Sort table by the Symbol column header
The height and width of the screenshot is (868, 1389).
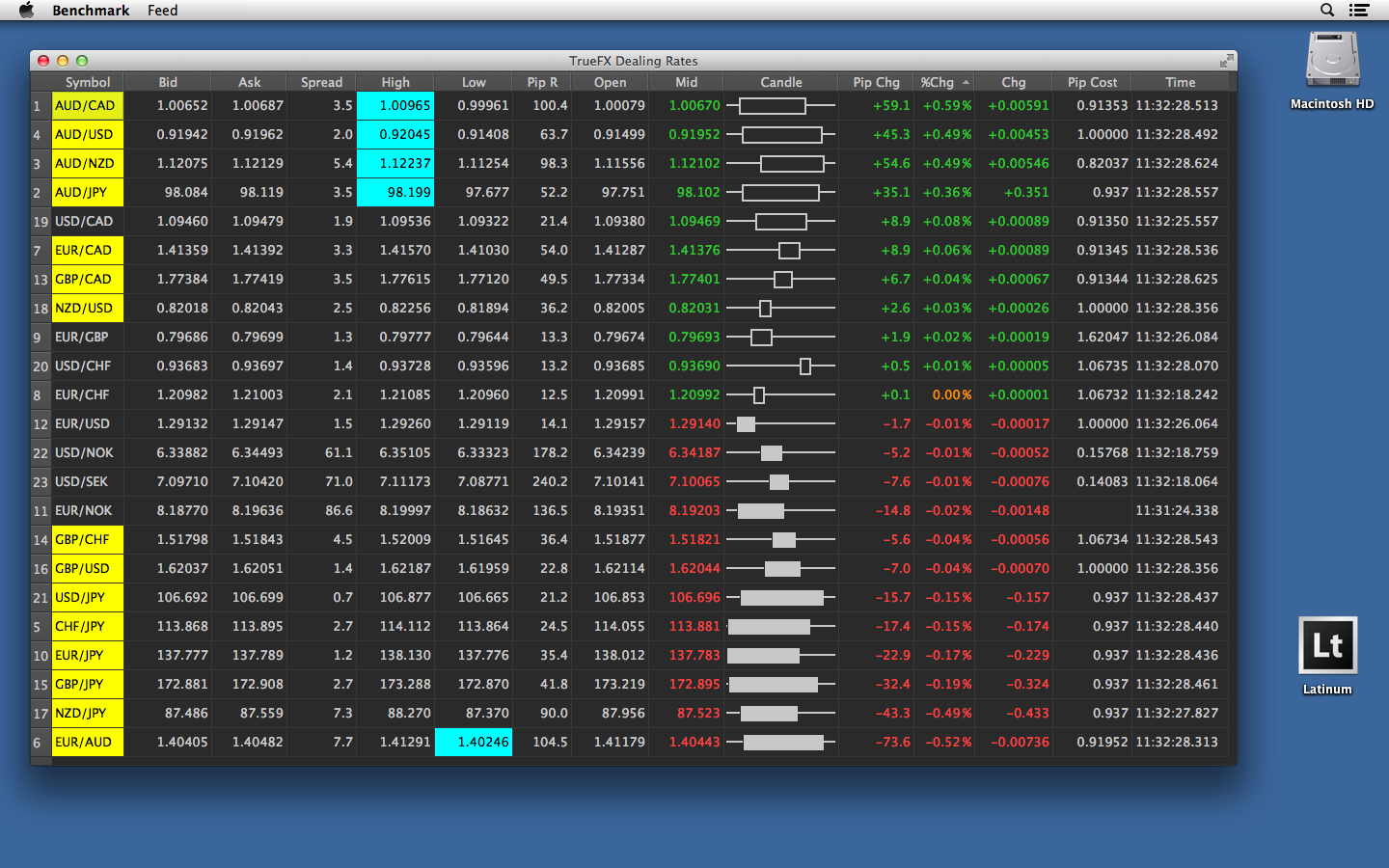point(88,82)
